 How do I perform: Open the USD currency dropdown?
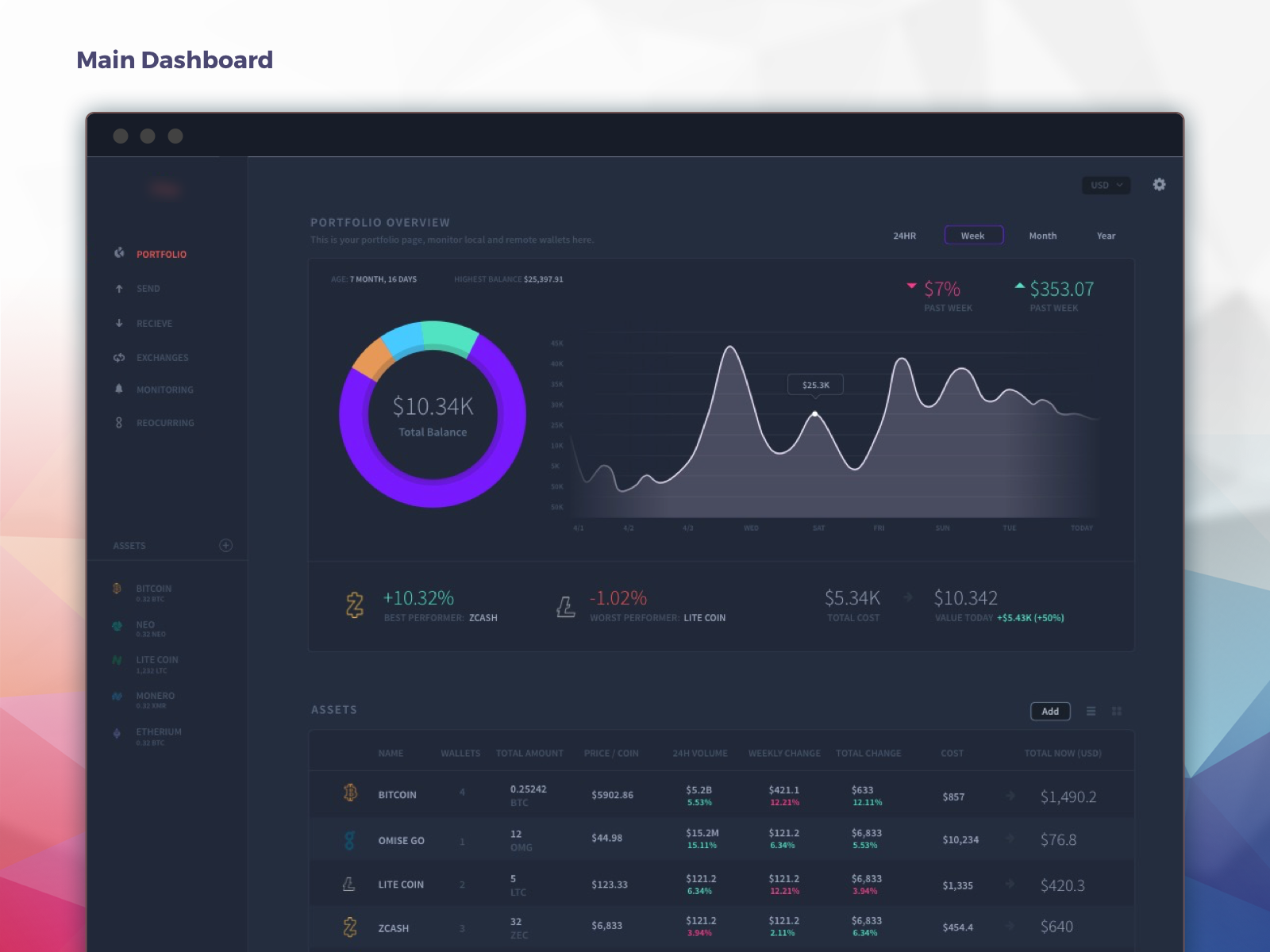1105,185
